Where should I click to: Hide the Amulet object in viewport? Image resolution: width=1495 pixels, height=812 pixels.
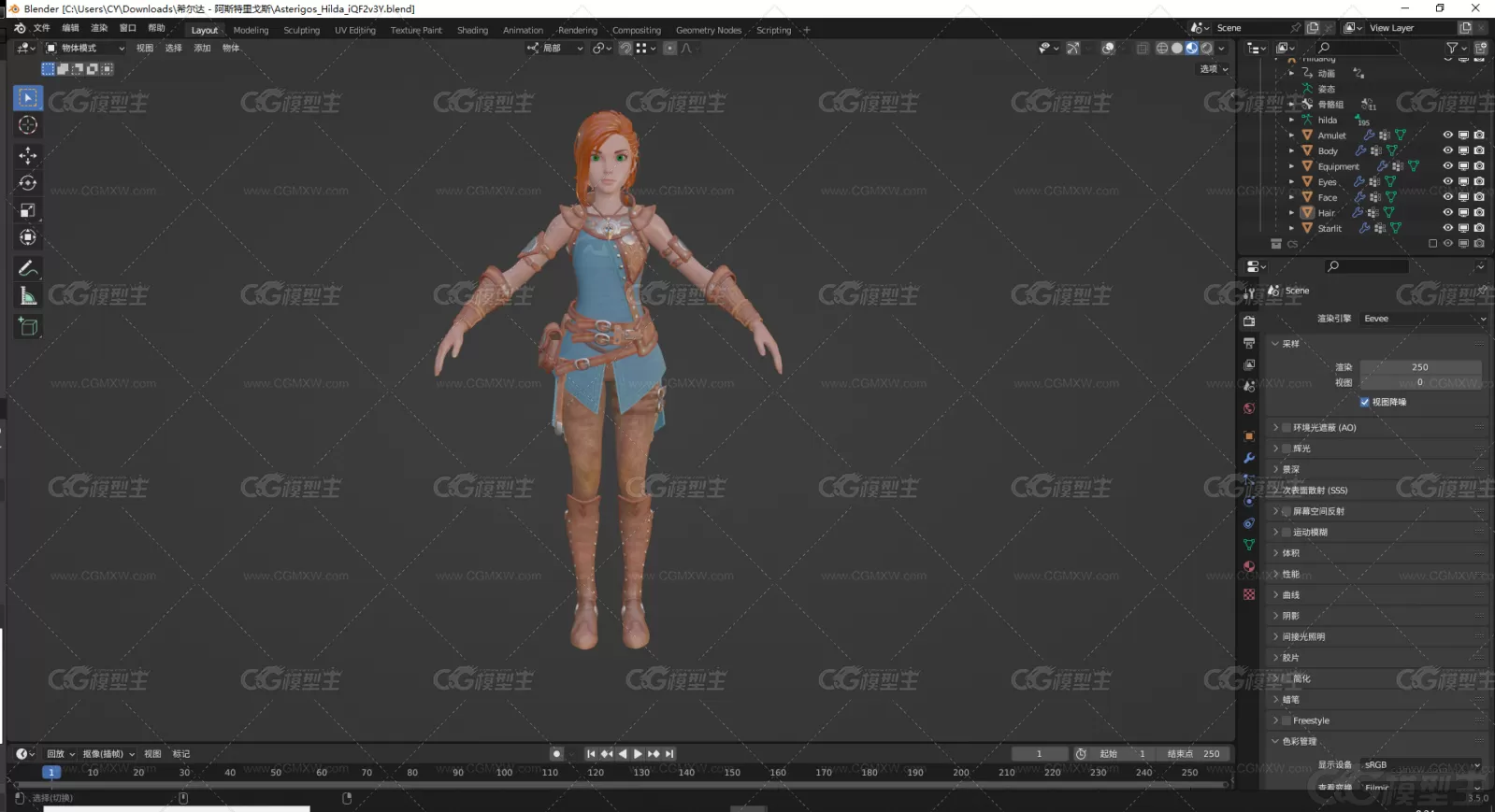1448,135
